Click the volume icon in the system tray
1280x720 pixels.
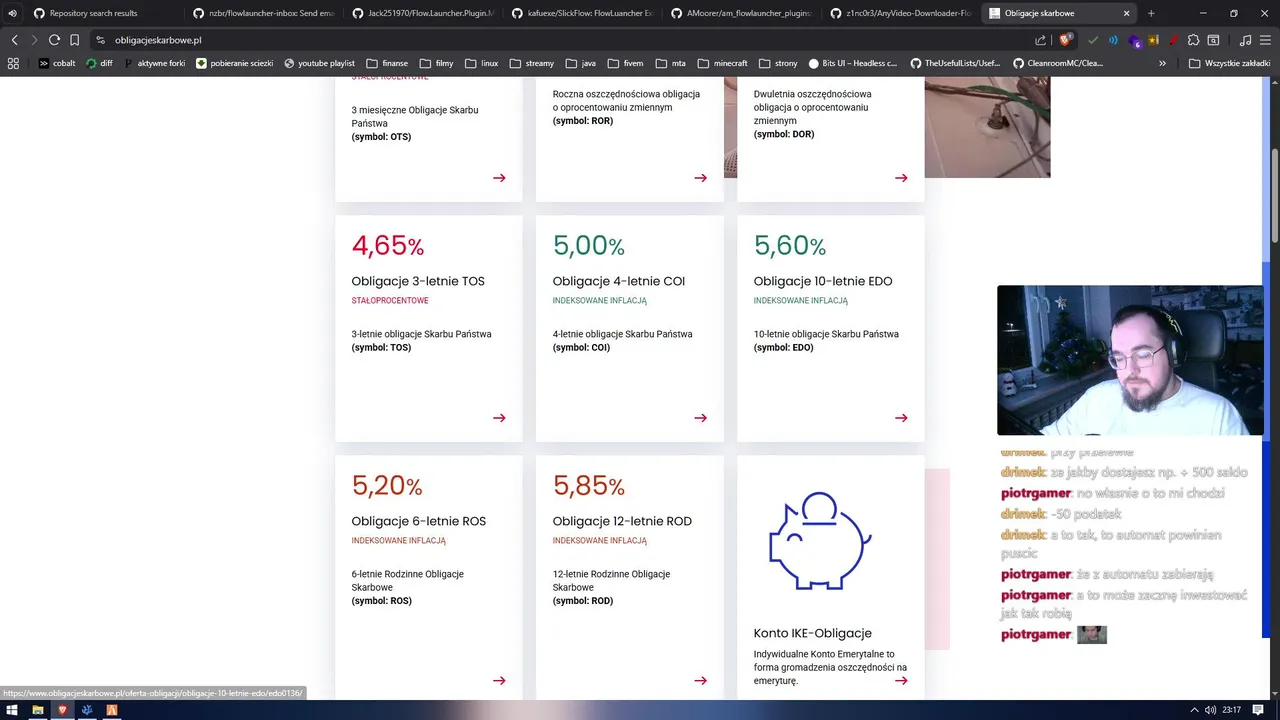pyautogui.click(x=1210, y=710)
